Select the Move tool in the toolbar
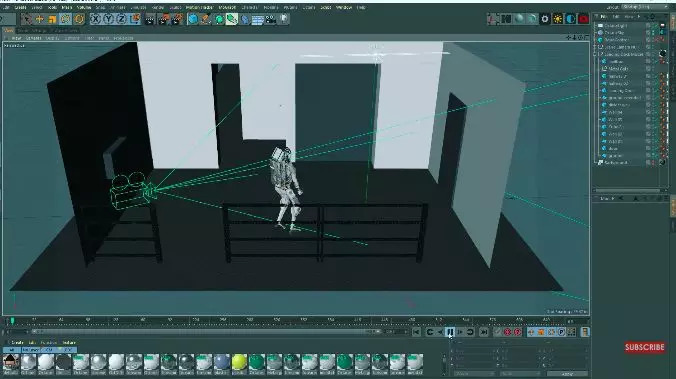 click(39, 19)
